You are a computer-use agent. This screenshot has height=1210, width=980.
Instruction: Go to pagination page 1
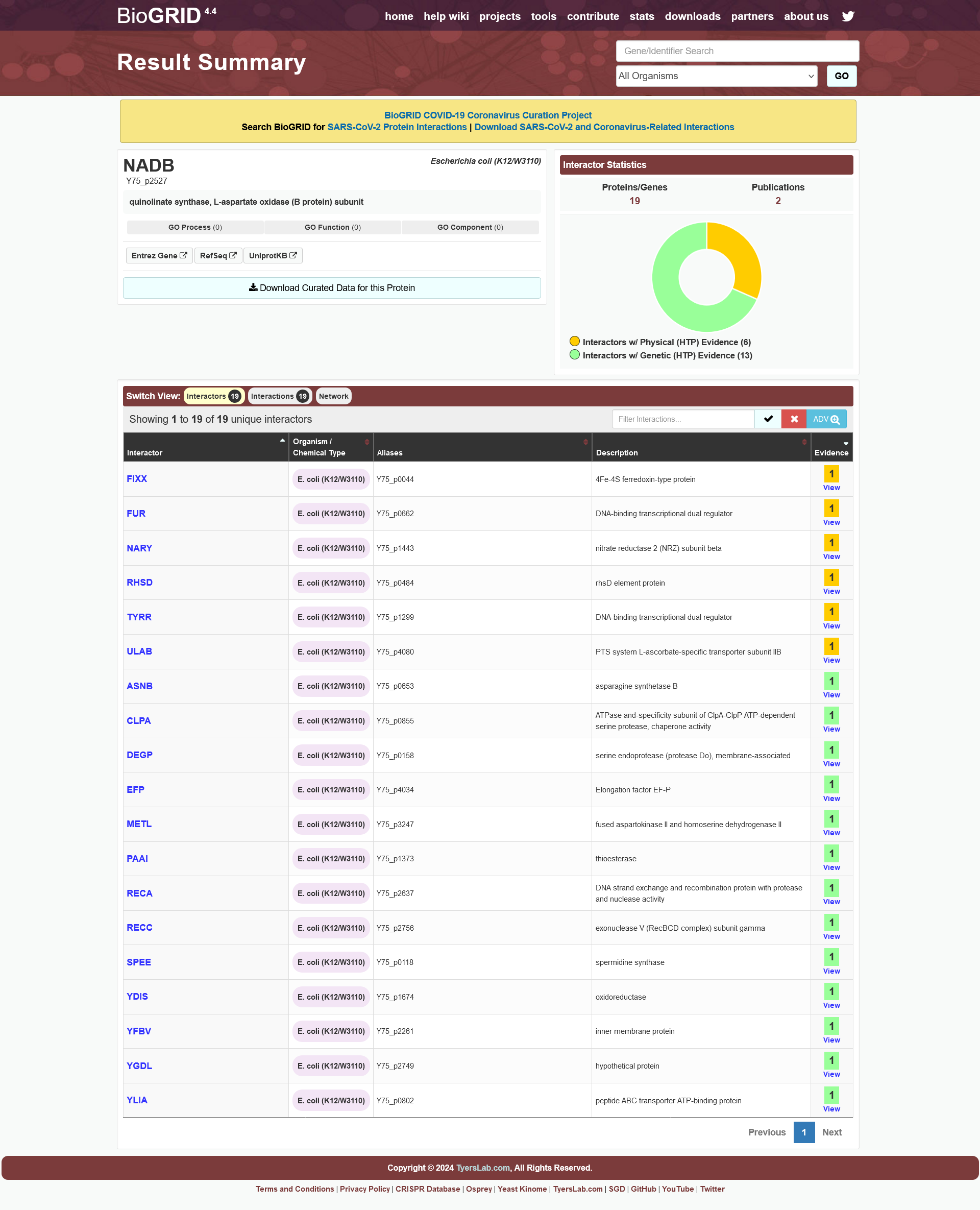(x=804, y=1132)
